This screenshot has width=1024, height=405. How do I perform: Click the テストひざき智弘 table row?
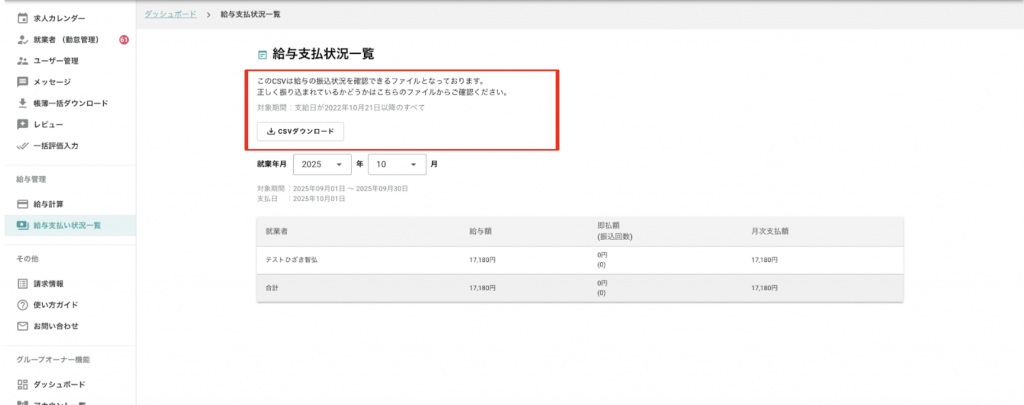pyautogui.click(x=579, y=259)
